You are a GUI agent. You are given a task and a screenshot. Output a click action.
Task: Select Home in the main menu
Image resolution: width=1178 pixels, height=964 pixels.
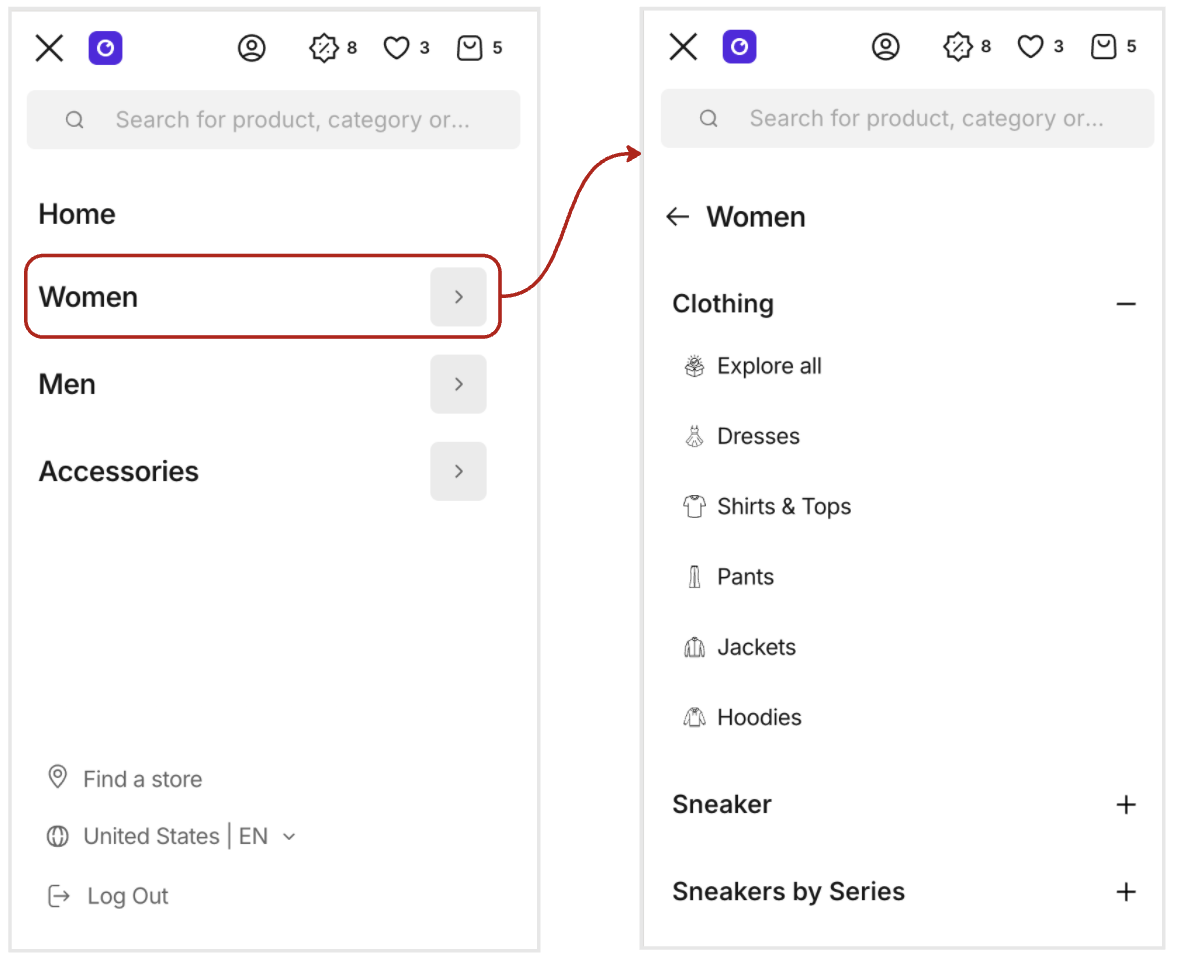point(77,214)
